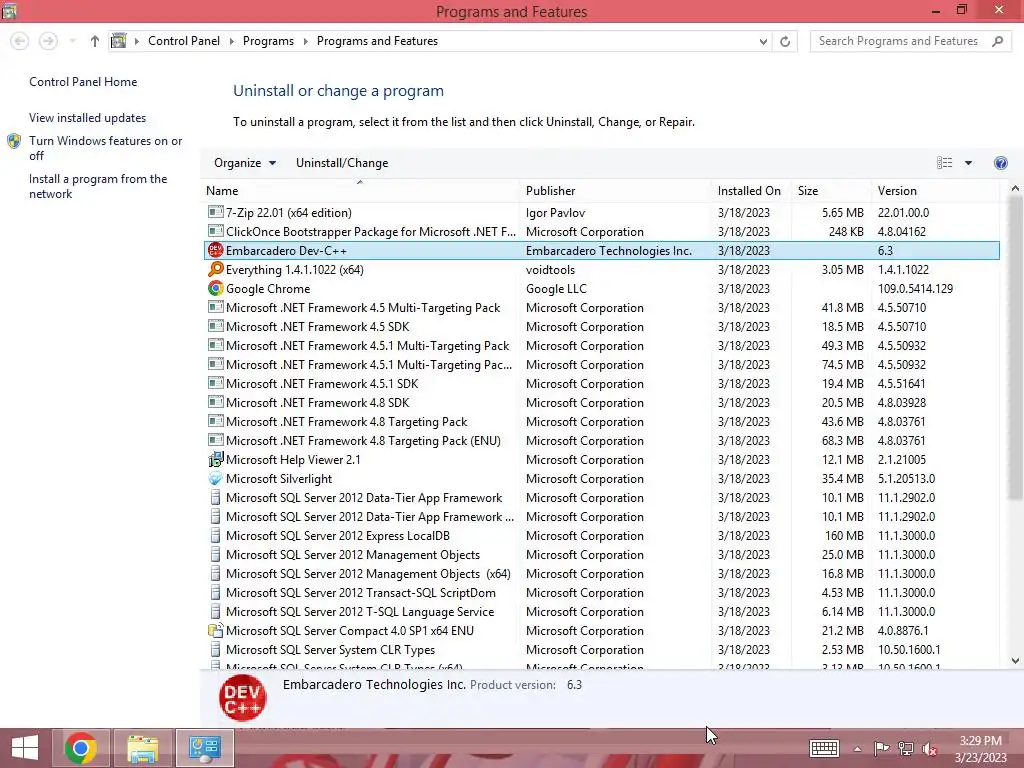Expand the chevron after Programs breadcrumb
Image resolution: width=1024 pixels, height=768 pixels.
tap(305, 41)
